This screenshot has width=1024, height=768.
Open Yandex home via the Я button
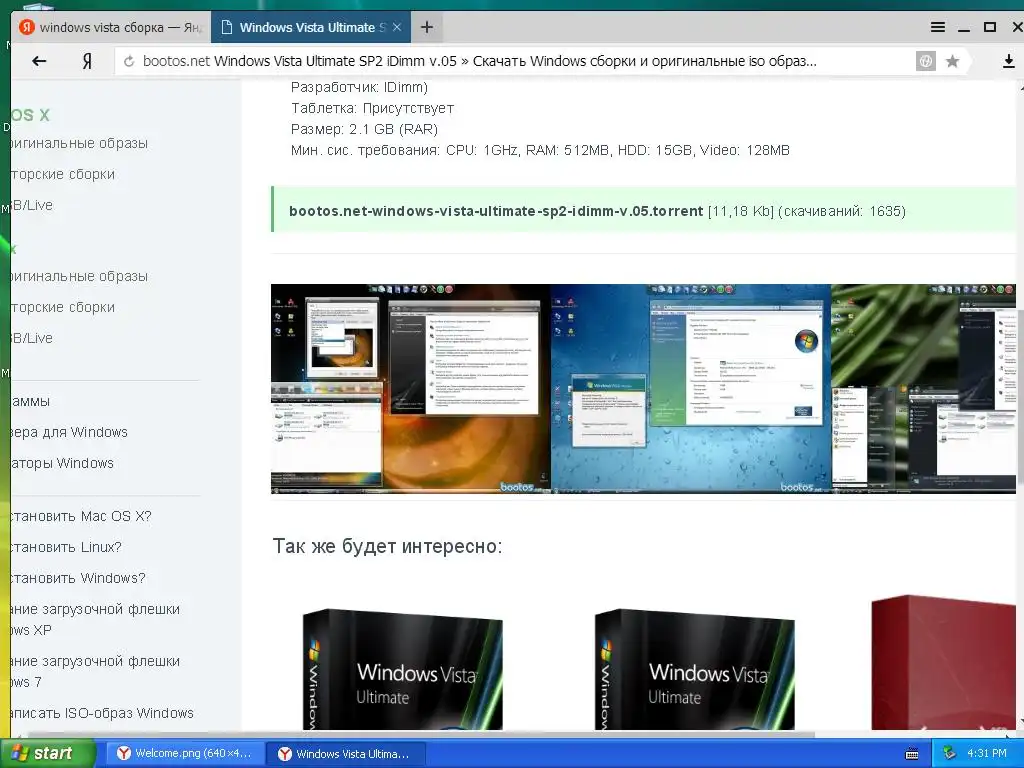point(87,61)
